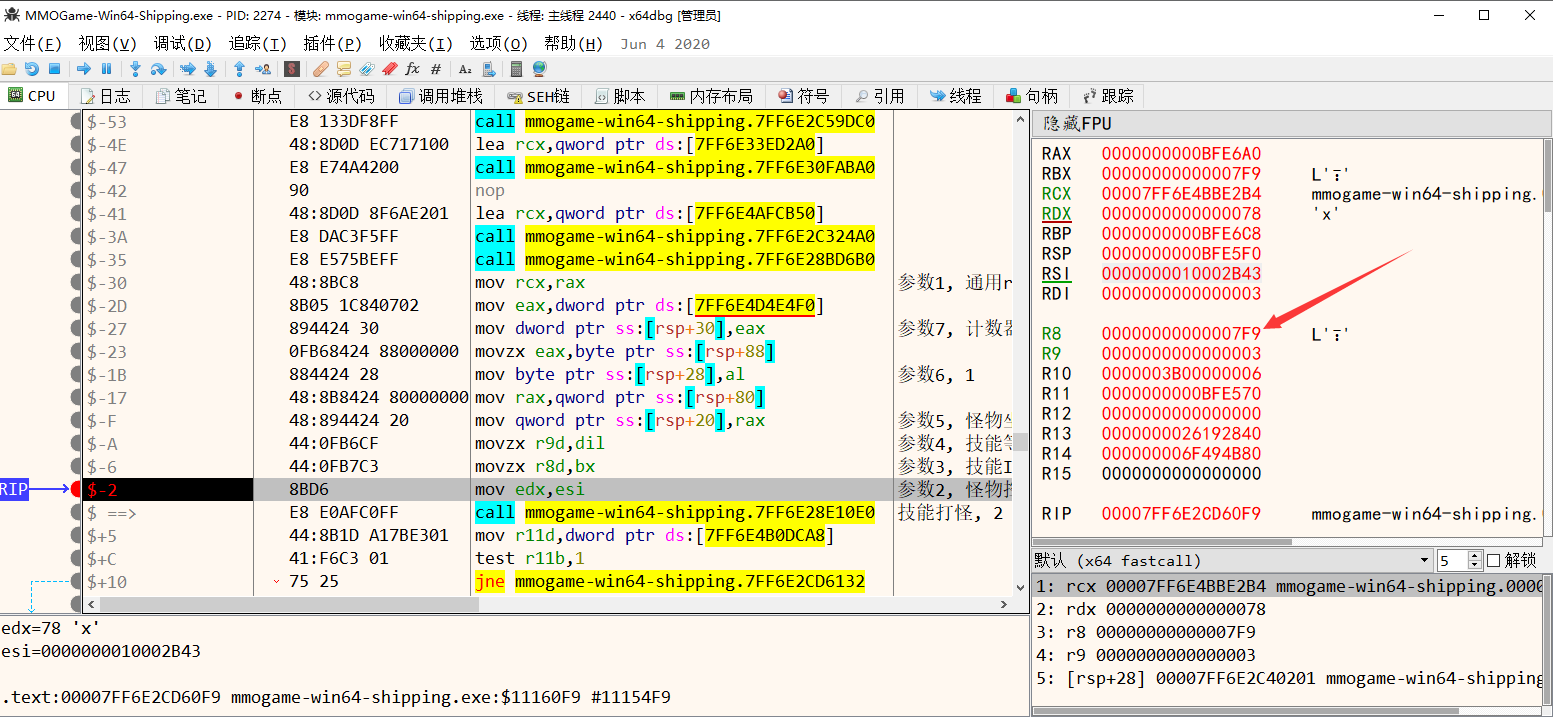Switch to the 日志 tab
Image resolution: width=1553 pixels, height=717 pixels.
tap(106, 96)
